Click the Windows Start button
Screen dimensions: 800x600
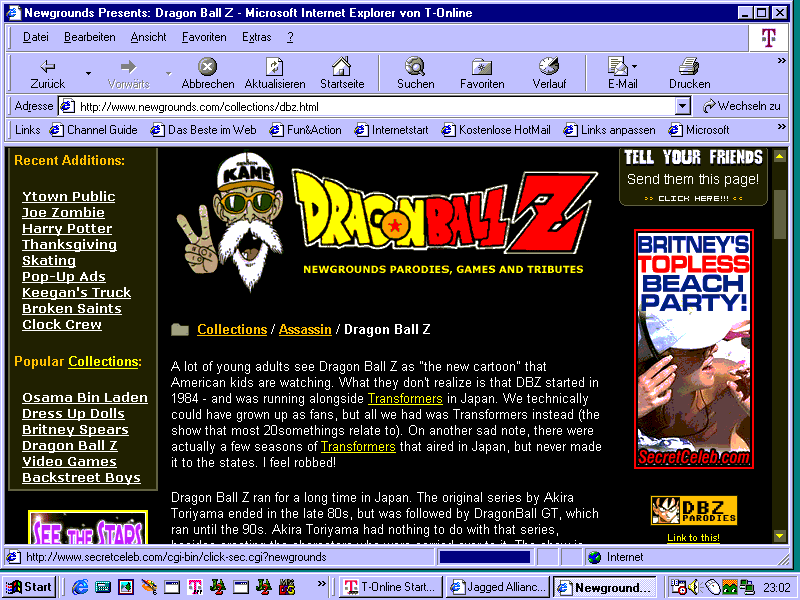29,587
